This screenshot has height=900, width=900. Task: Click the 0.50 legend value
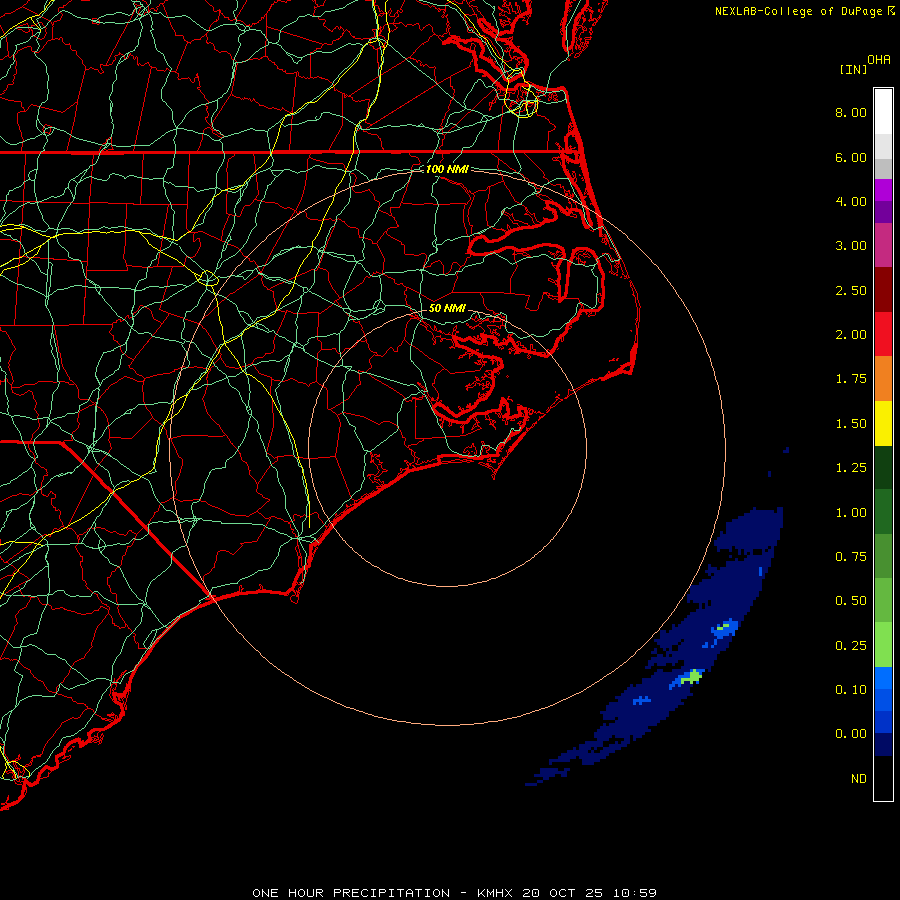click(851, 601)
